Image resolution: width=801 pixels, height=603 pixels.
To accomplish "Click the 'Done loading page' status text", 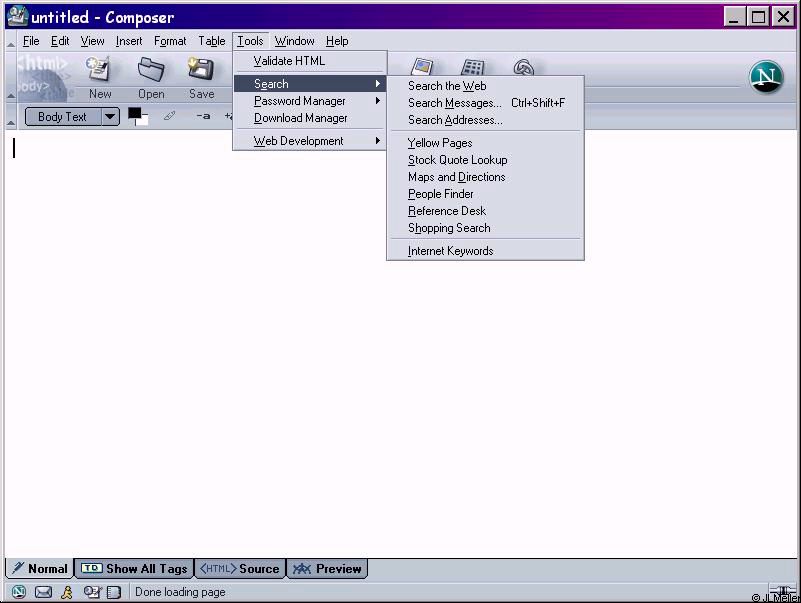I will [x=180, y=592].
